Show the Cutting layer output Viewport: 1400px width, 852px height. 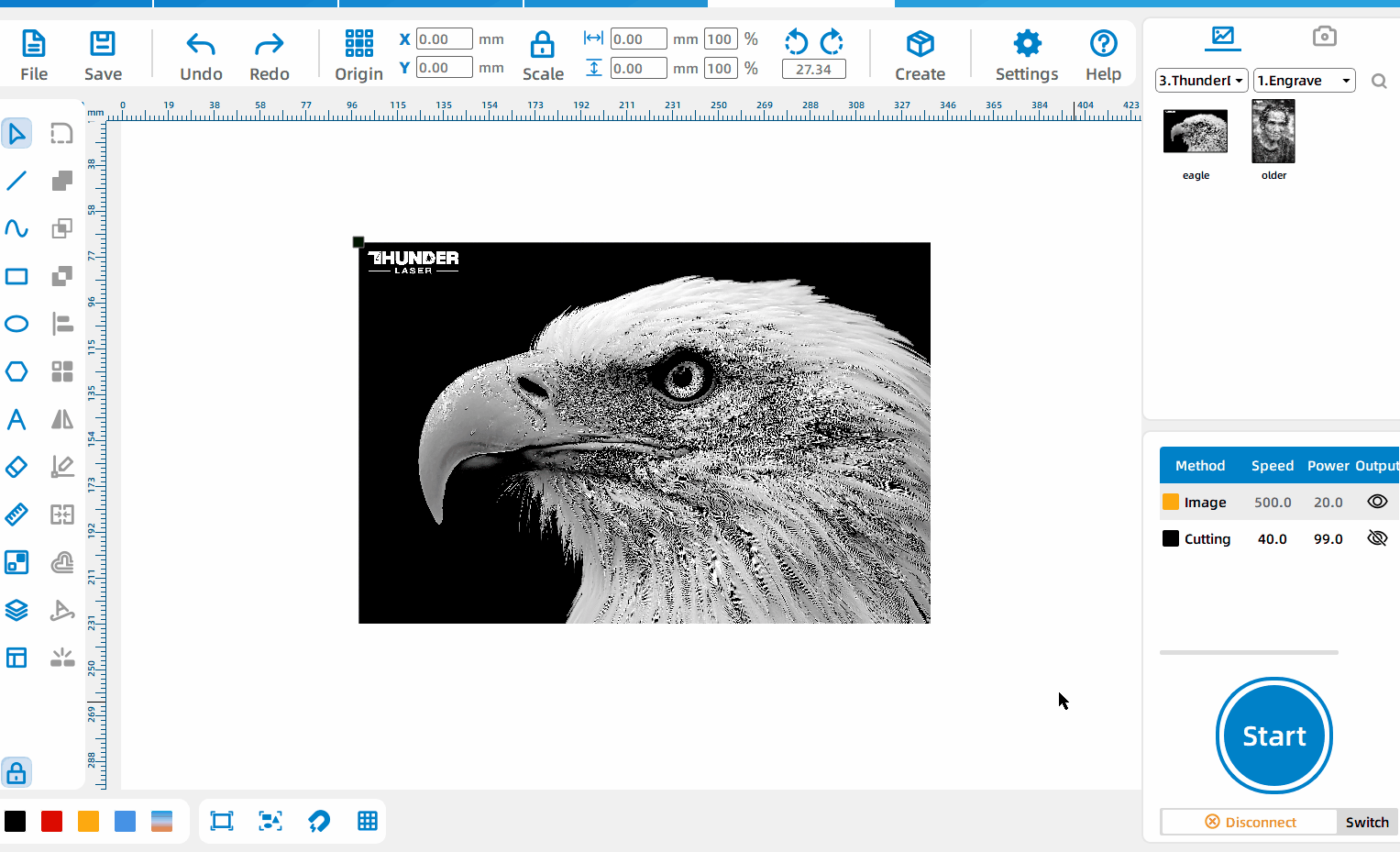click(x=1377, y=538)
